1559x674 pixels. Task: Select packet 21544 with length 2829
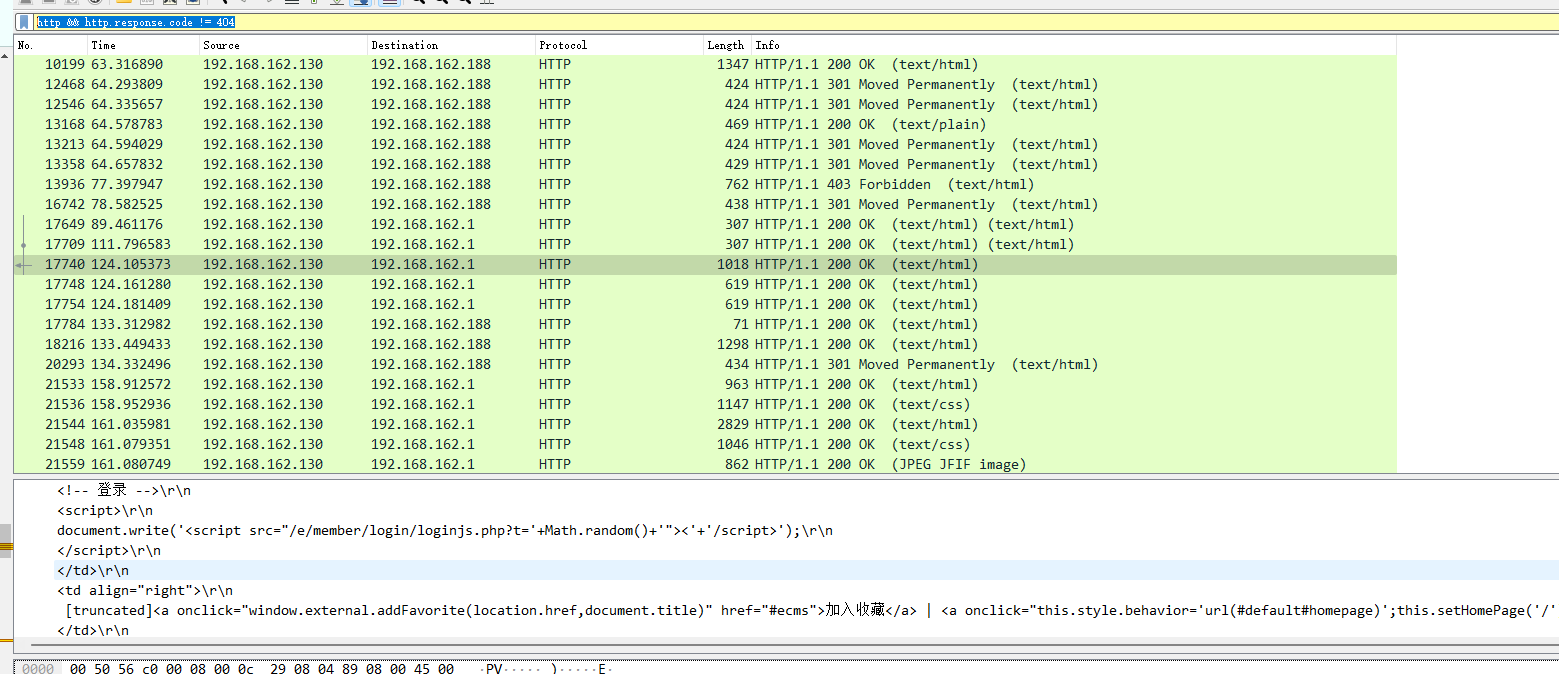[x=705, y=424]
